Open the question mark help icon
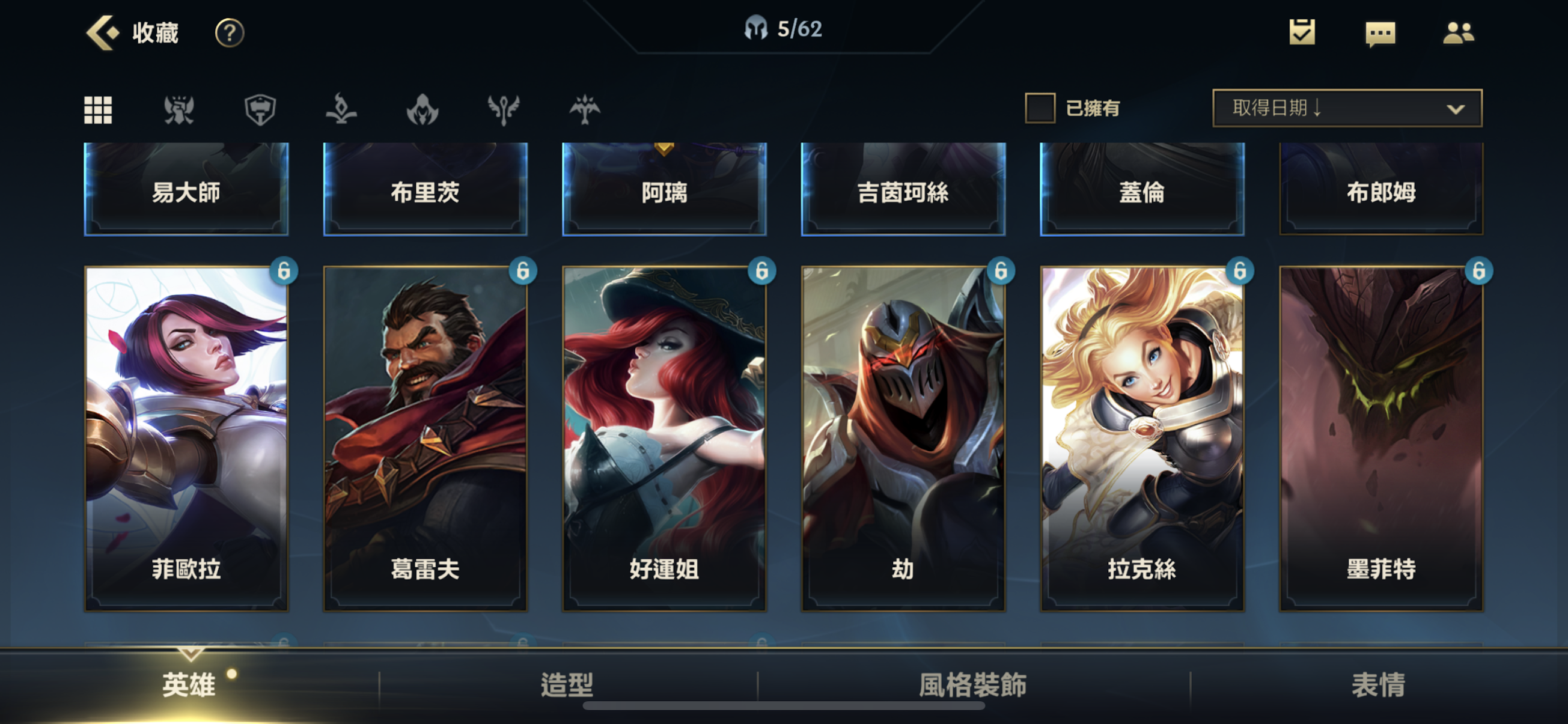1568x724 pixels. pyautogui.click(x=230, y=33)
